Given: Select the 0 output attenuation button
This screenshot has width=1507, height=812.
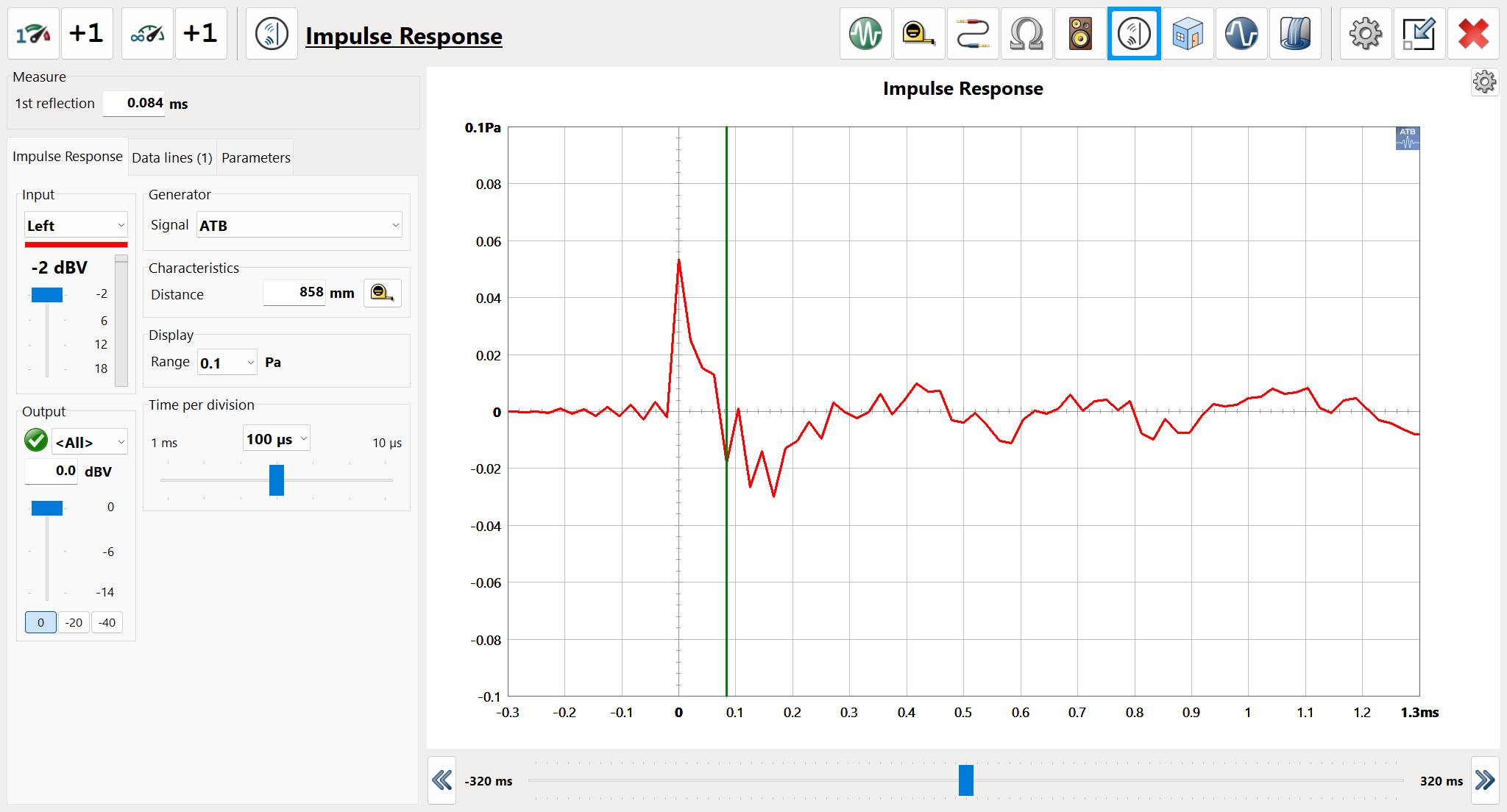Looking at the screenshot, I should coord(40,622).
